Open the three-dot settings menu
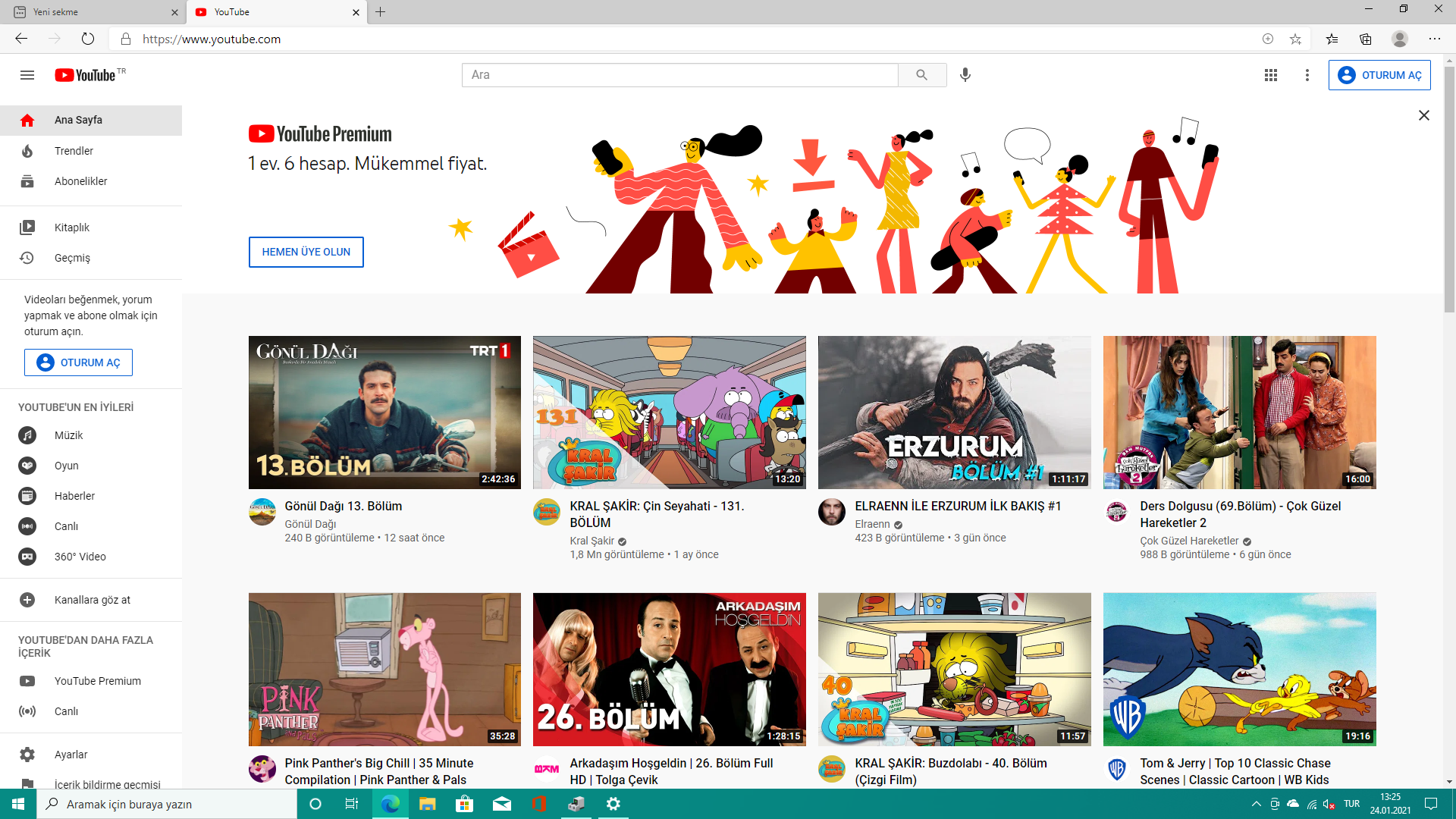The width and height of the screenshot is (1456, 819). click(1307, 75)
